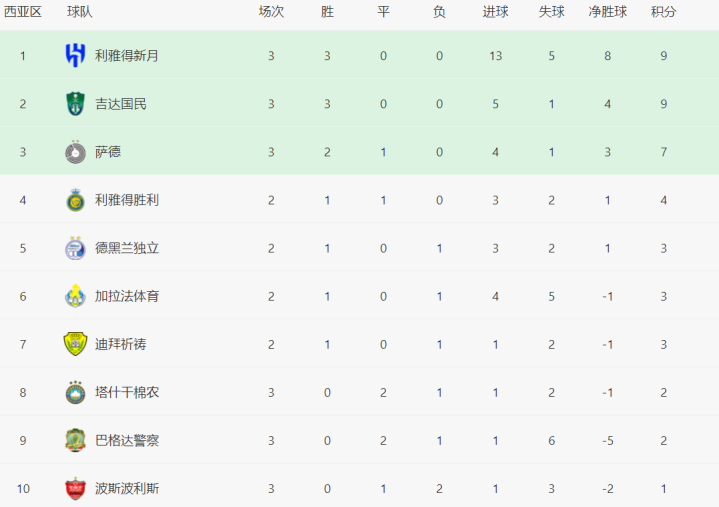Click the 吉达国民 green crest icon
The width and height of the screenshot is (719, 507).
click(75, 104)
